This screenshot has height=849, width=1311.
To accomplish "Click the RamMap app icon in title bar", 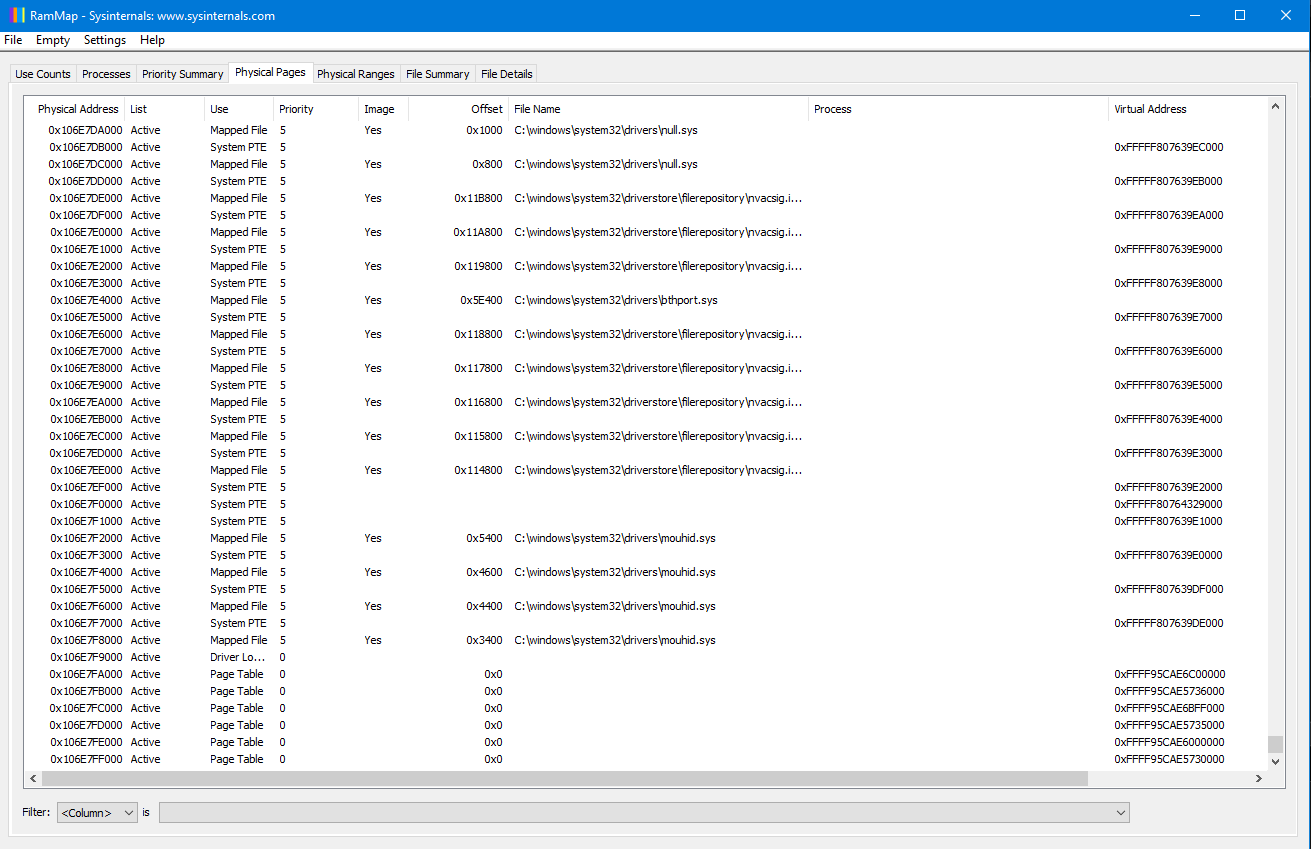I will pos(17,15).
